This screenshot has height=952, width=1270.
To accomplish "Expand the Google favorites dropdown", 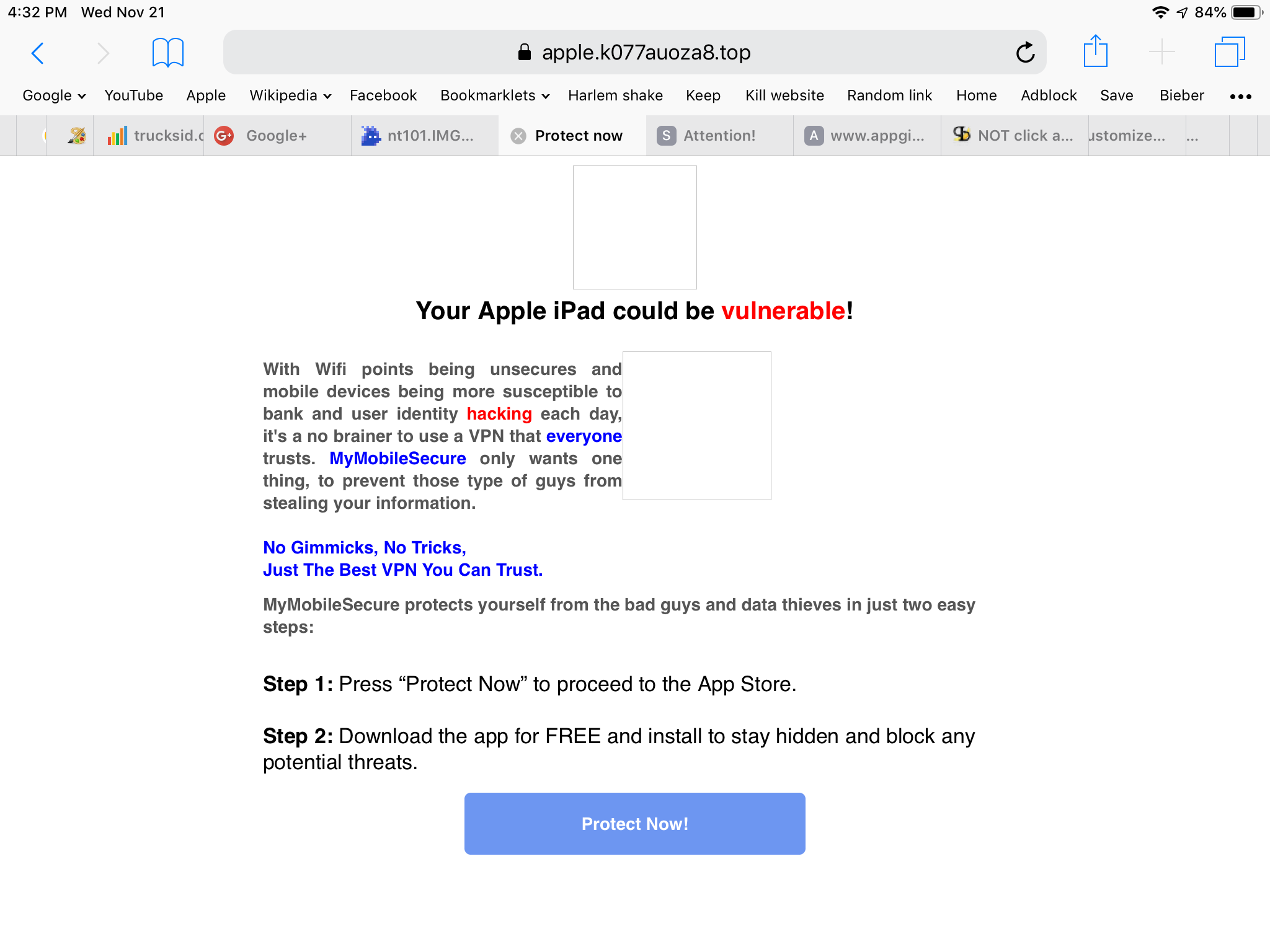I will click(x=54, y=95).
